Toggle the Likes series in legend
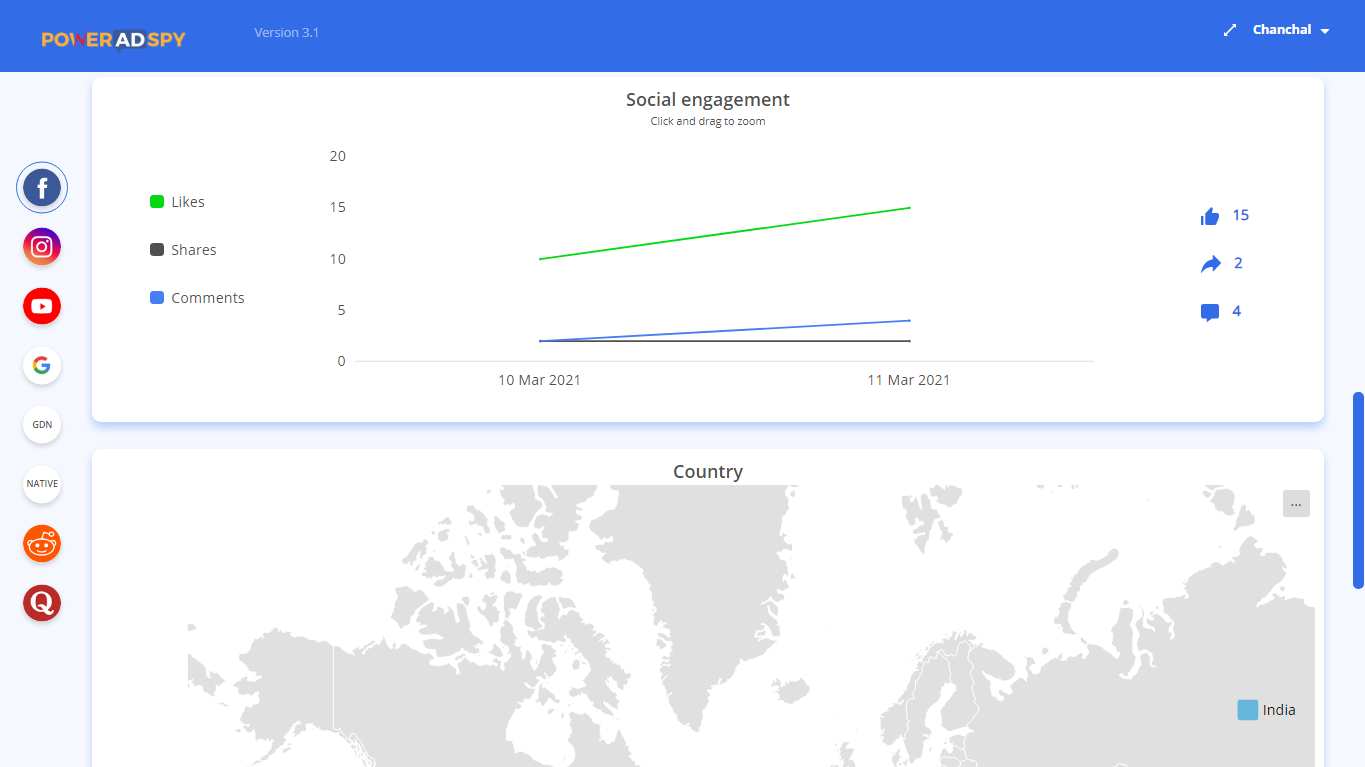 (177, 202)
